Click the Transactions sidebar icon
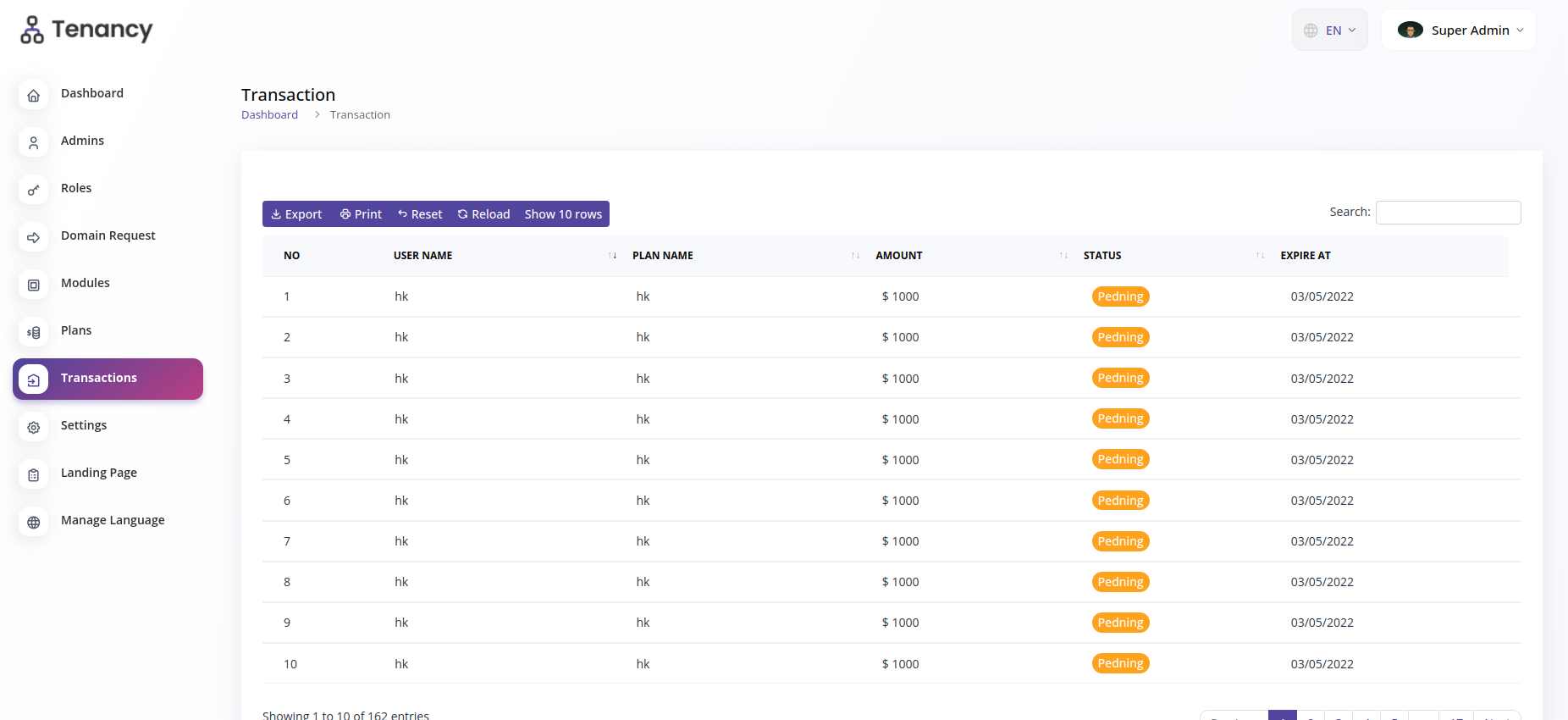Screen dimensions: 1568x720 point(34,379)
